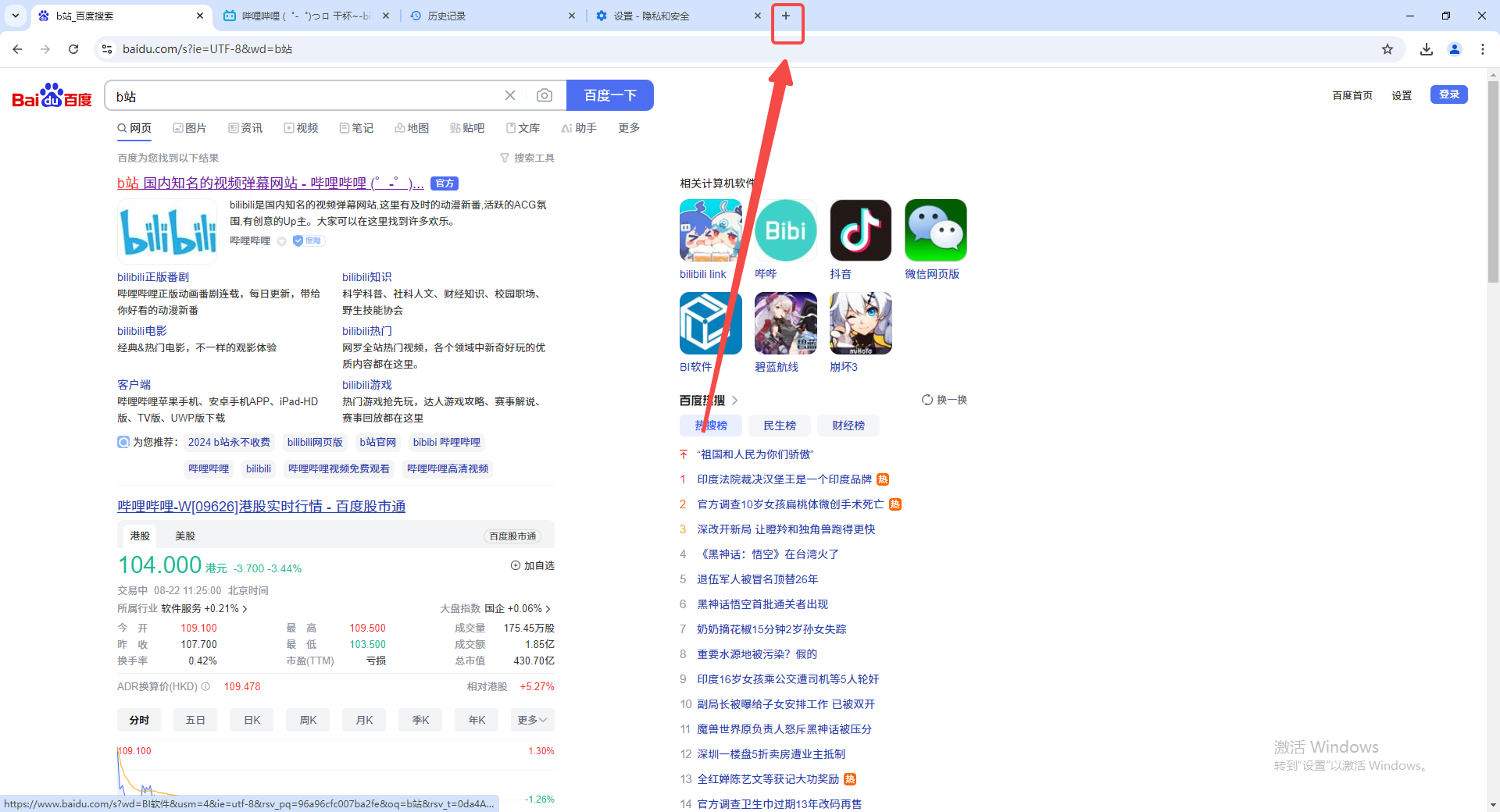1500x812 pixels.
Task: Open bilibili正版番剧 sublink
Action: point(153,277)
